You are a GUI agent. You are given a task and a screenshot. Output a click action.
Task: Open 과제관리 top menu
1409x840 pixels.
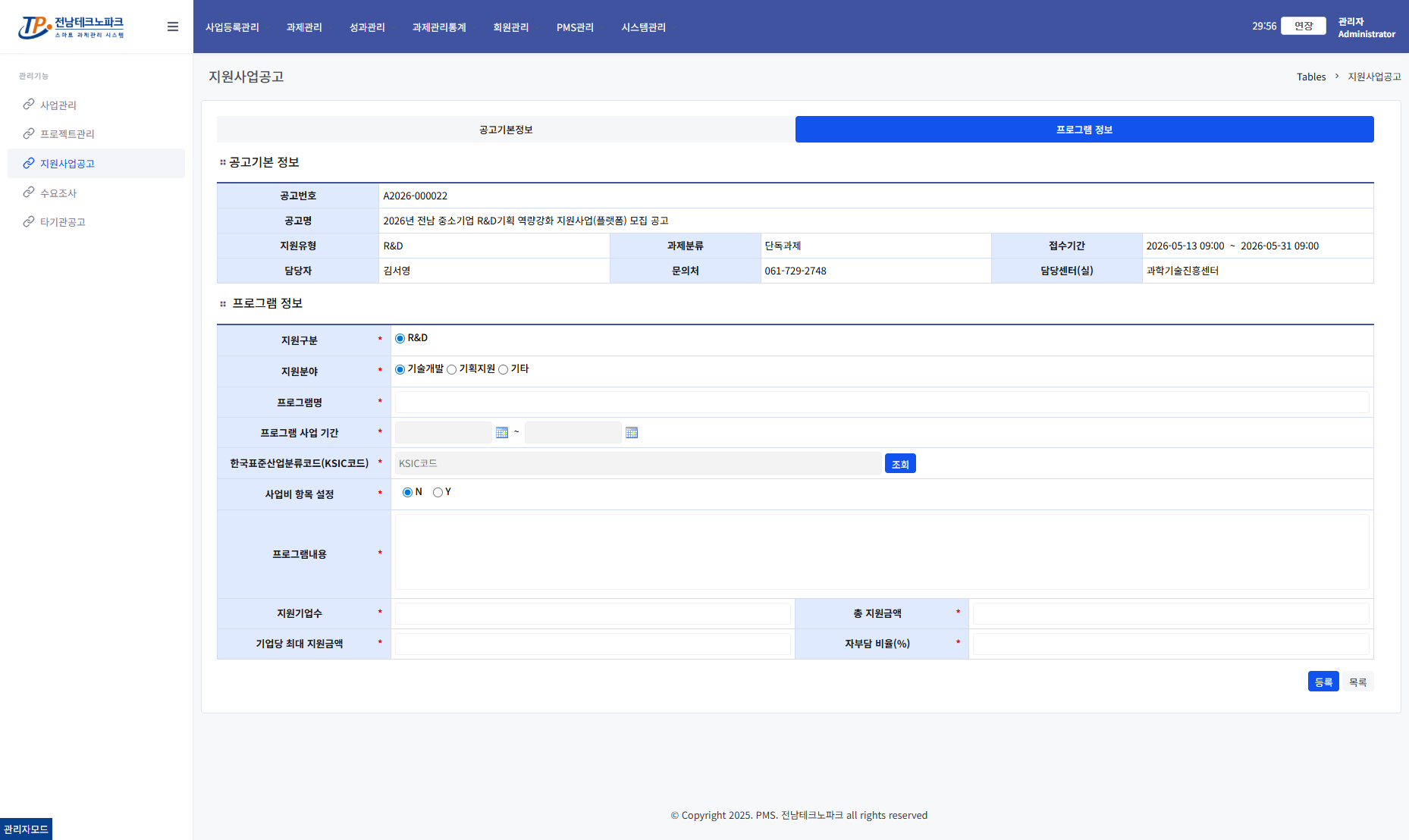coord(304,27)
